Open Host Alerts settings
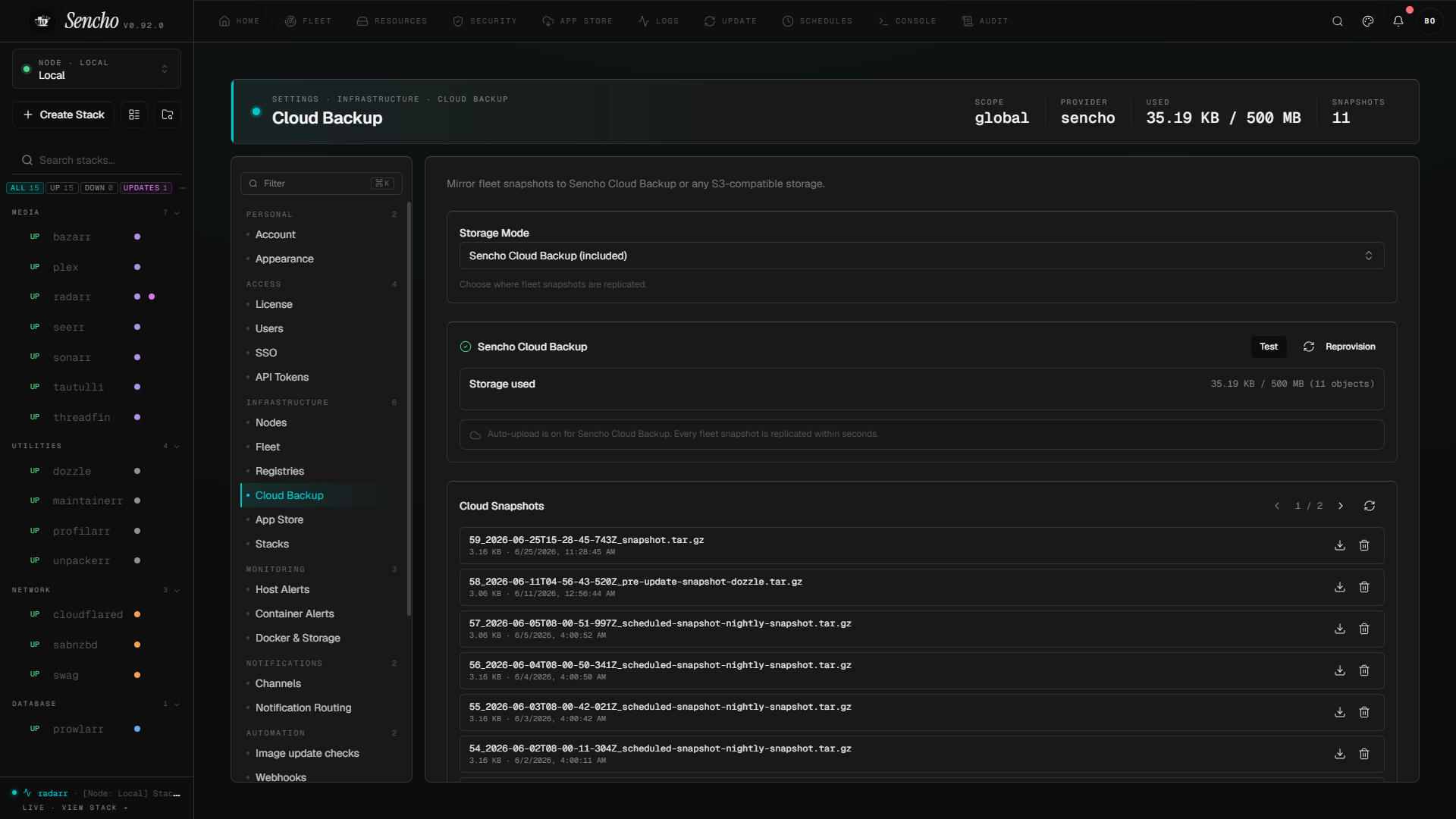The image size is (1456, 819). click(282, 589)
